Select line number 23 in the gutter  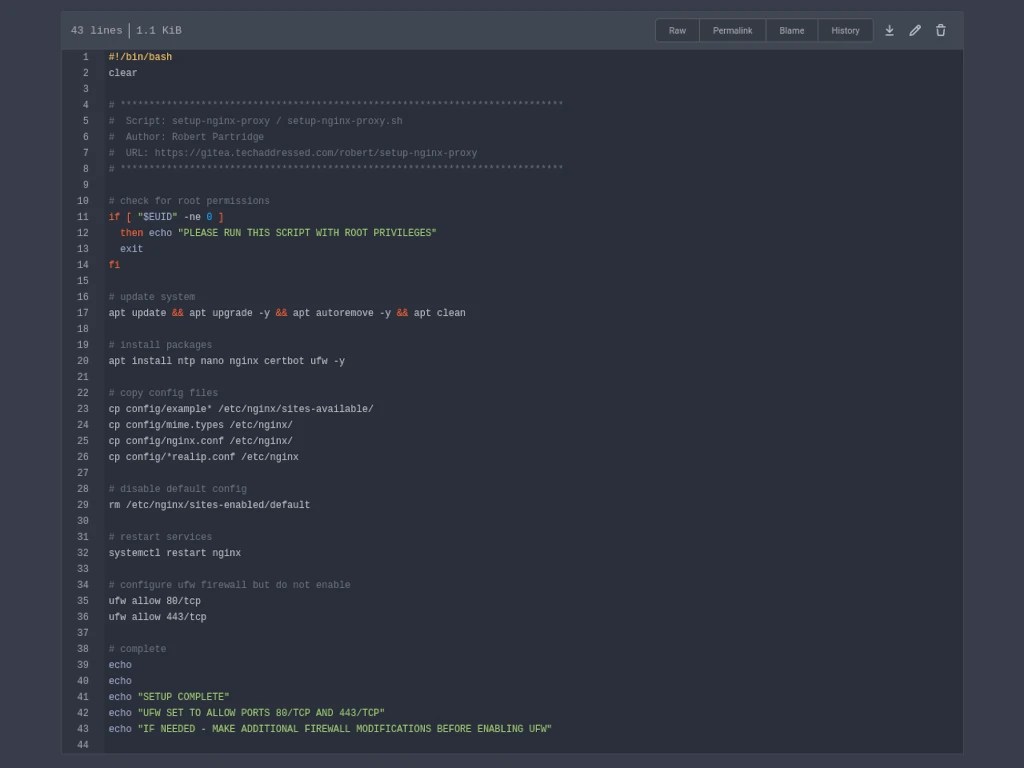83,409
